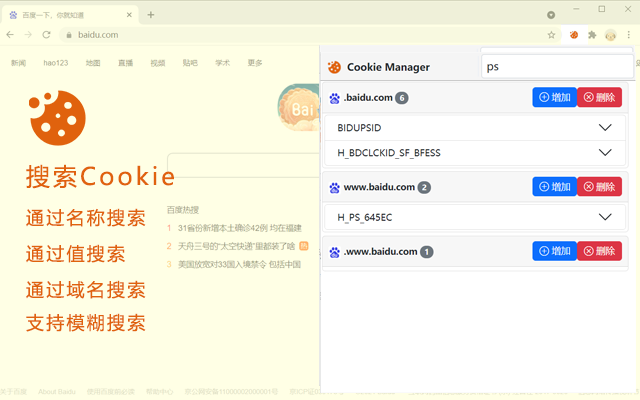Select the Baidu tab in tab strip
Screen dimensions: 640x400
pos(70,15)
